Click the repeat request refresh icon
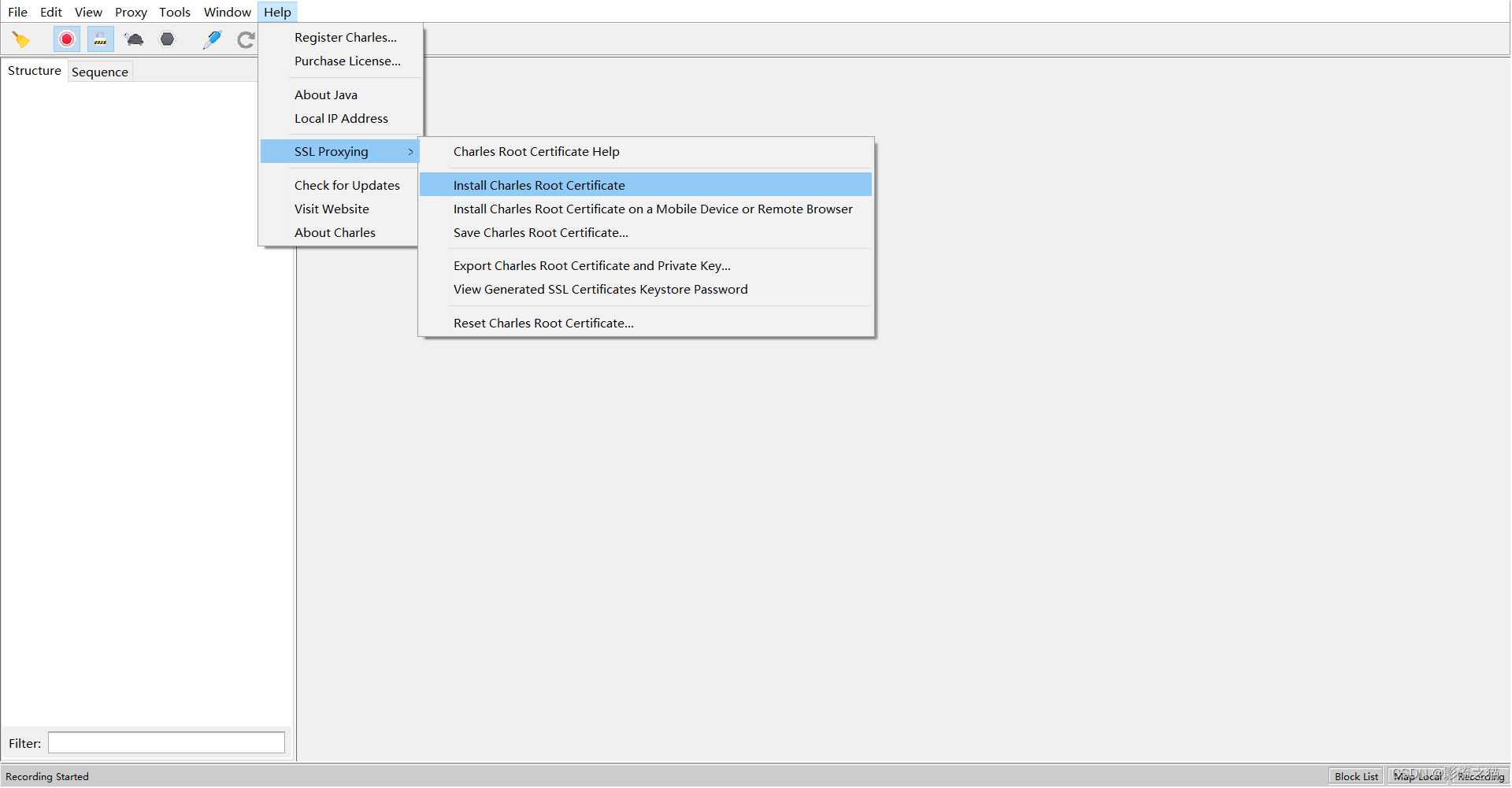The width and height of the screenshot is (1512, 788). [x=246, y=39]
